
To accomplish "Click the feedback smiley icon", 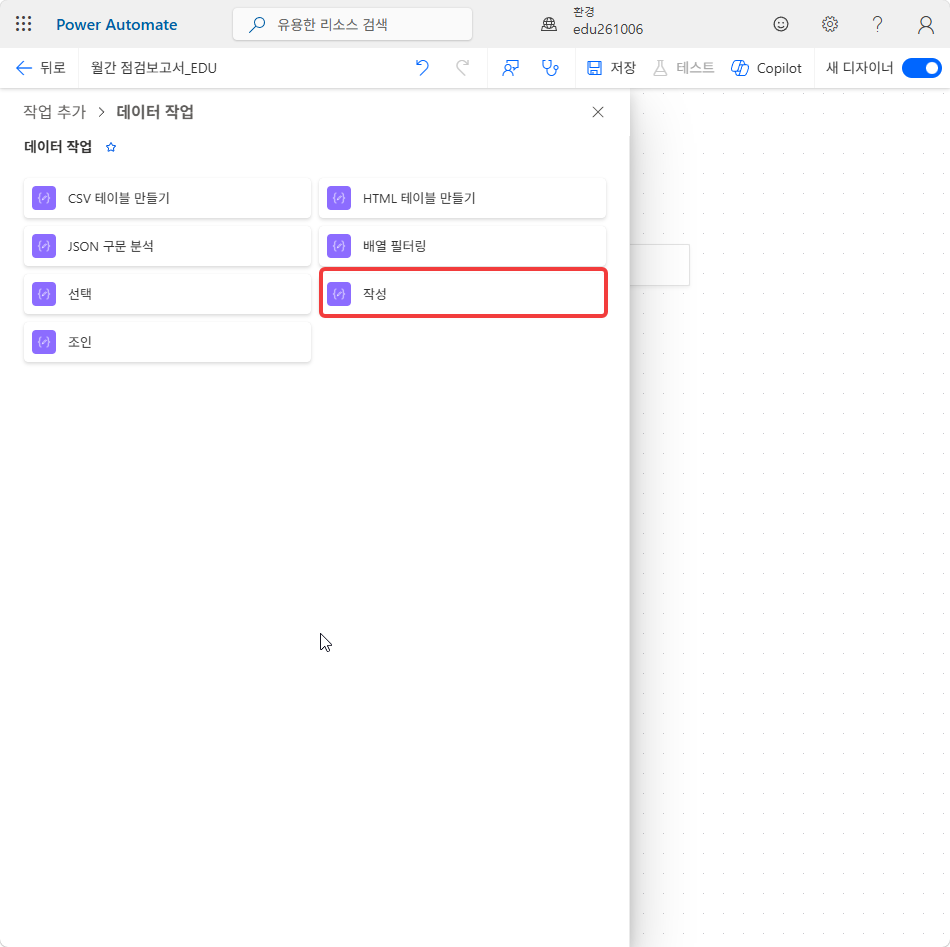I will tap(781, 24).
